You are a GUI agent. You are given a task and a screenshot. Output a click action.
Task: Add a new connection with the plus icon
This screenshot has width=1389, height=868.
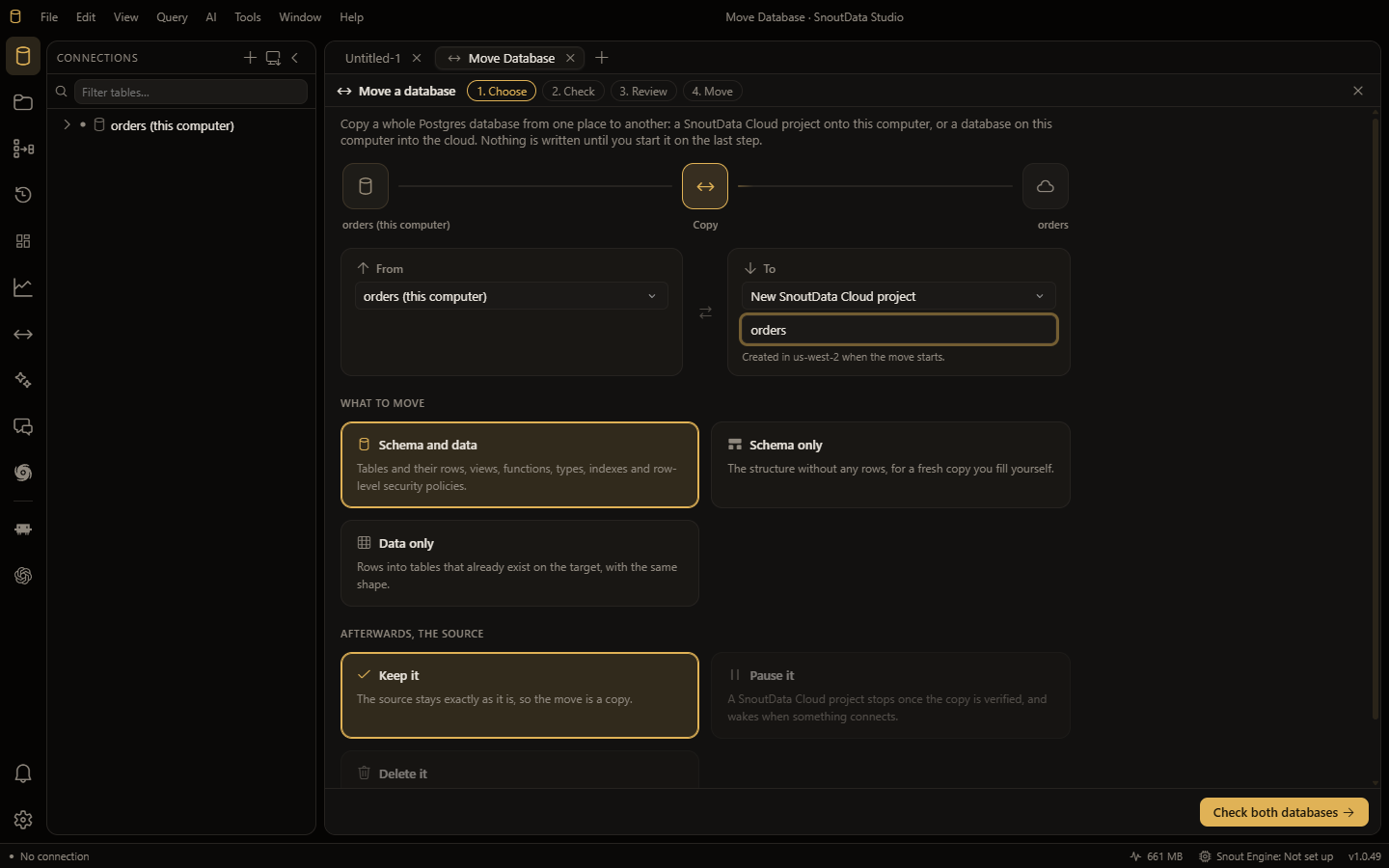pos(250,58)
